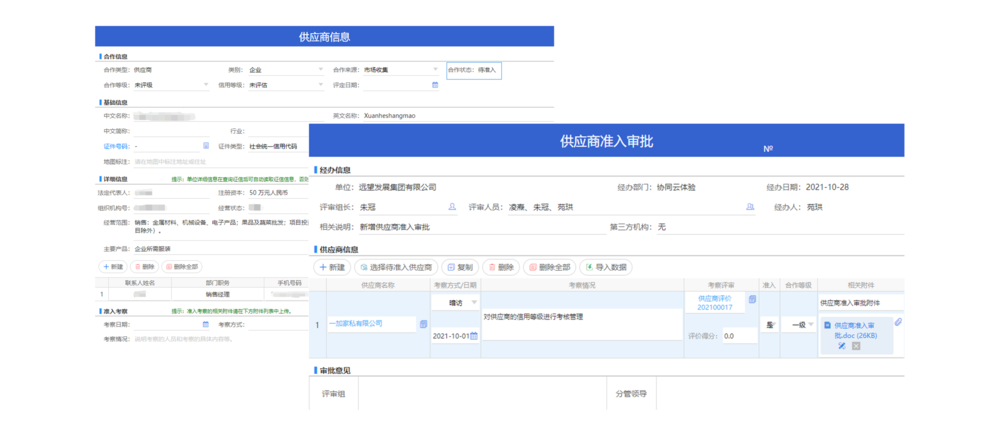Click the 联系人姓名 column header
This screenshot has width=1000, height=439.
[x=140, y=282]
